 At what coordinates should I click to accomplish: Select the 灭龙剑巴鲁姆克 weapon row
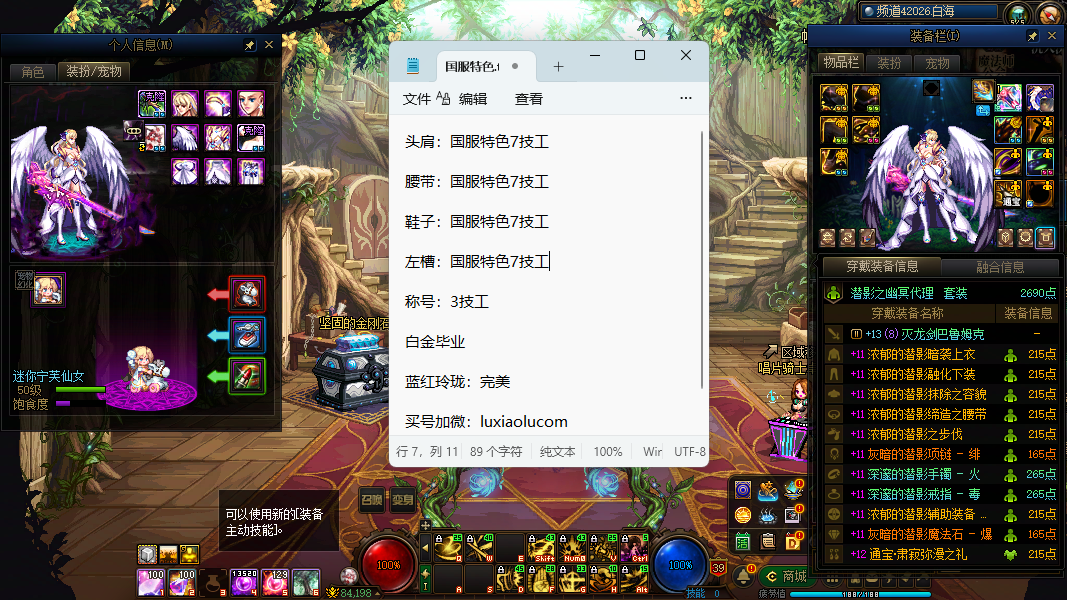(917, 334)
